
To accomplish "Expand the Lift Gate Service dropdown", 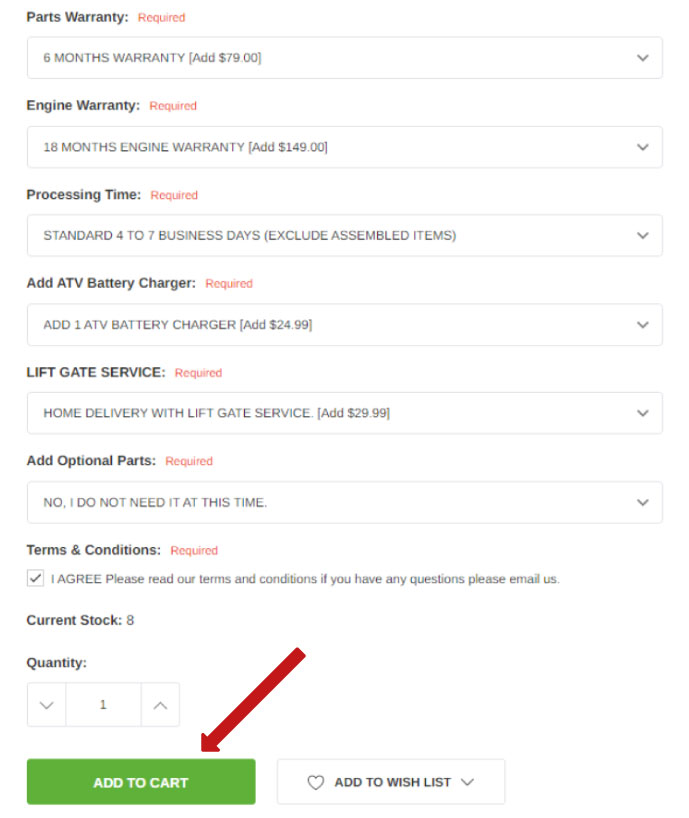I will [x=344, y=413].
